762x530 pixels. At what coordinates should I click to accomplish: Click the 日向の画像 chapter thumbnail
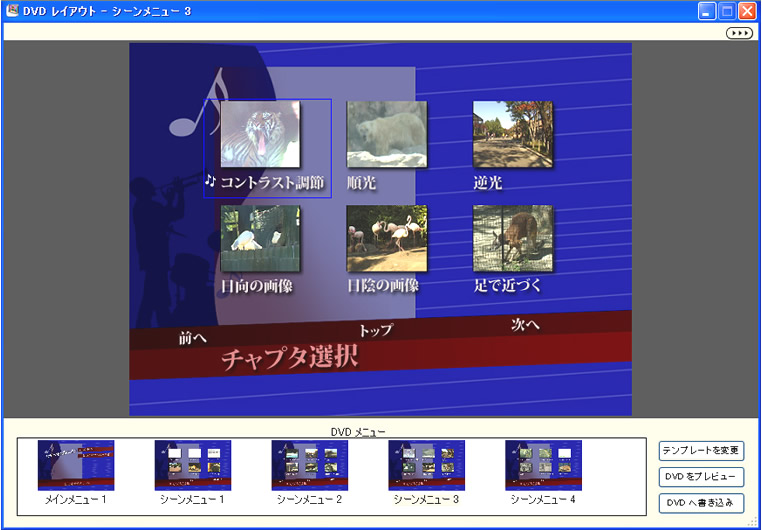point(259,239)
